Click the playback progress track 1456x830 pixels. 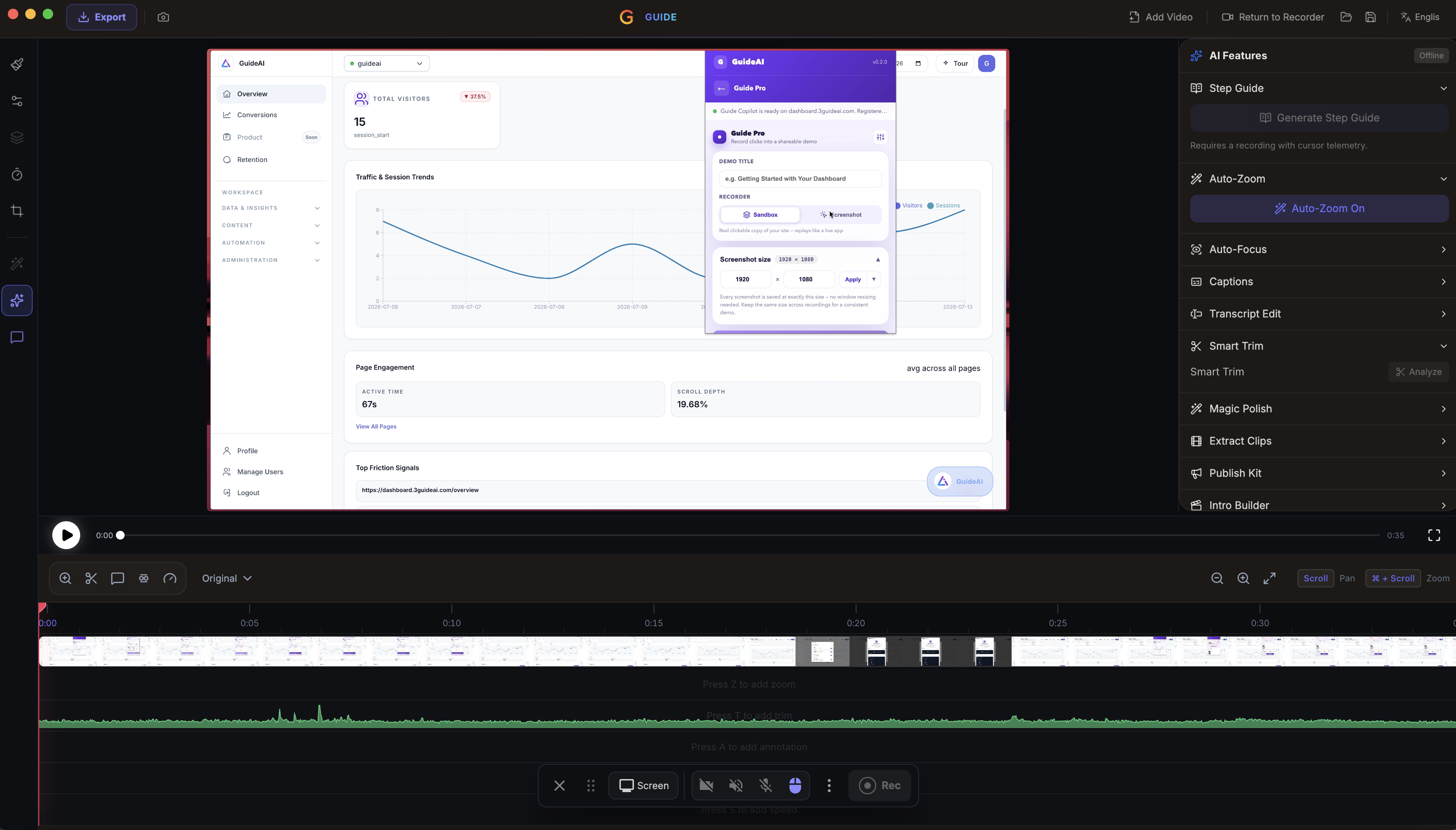pos(750,535)
